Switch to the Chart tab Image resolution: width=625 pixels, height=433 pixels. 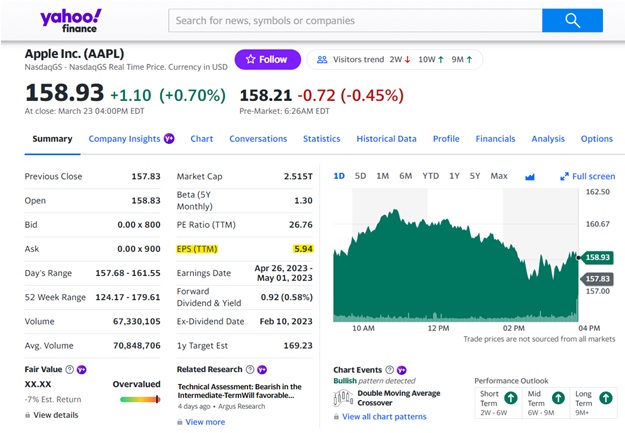tap(202, 139)
